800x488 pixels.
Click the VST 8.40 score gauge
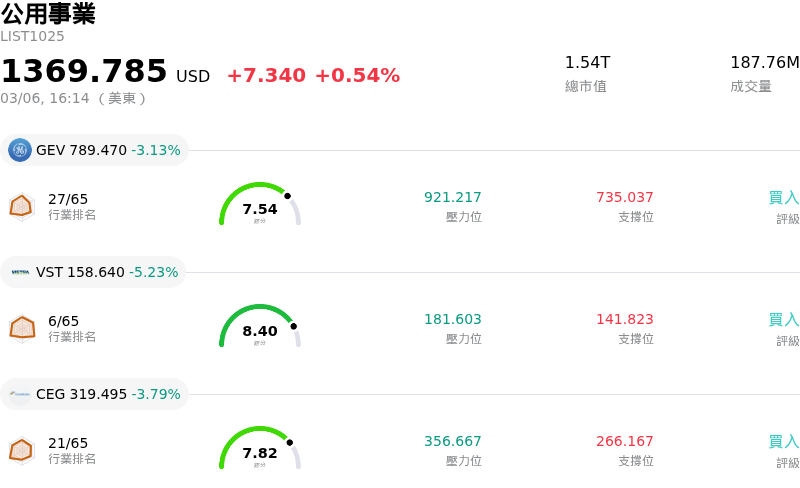260,327
